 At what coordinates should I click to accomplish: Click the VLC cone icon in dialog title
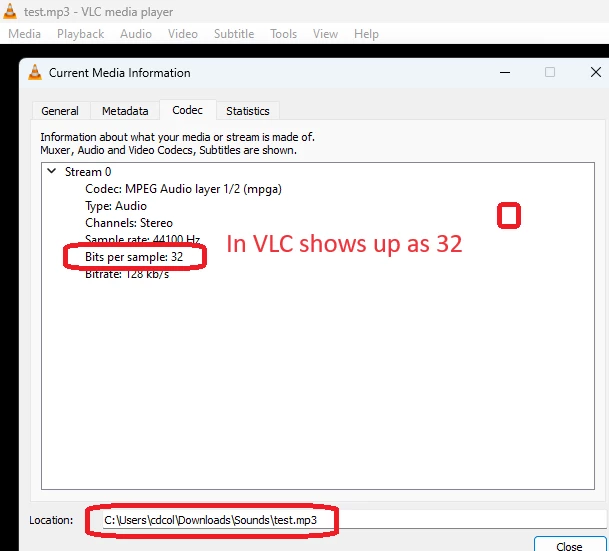tap(35, 72)
